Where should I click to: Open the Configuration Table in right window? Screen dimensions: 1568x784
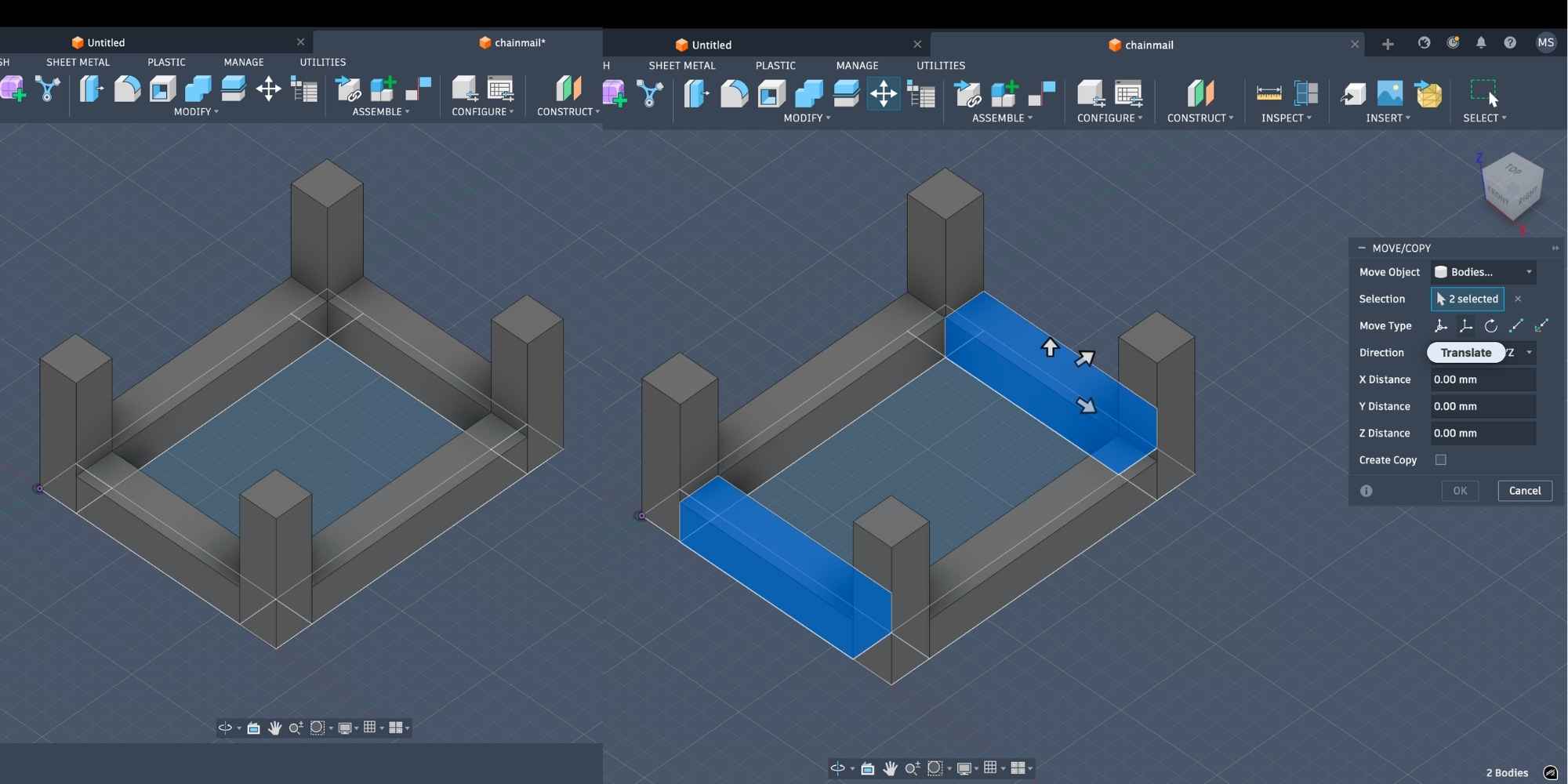pos(1129,94)
